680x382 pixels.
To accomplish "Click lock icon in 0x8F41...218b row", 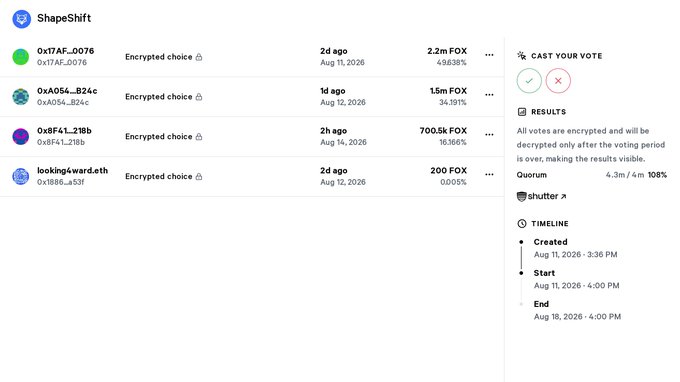I will tap(199, 137).
